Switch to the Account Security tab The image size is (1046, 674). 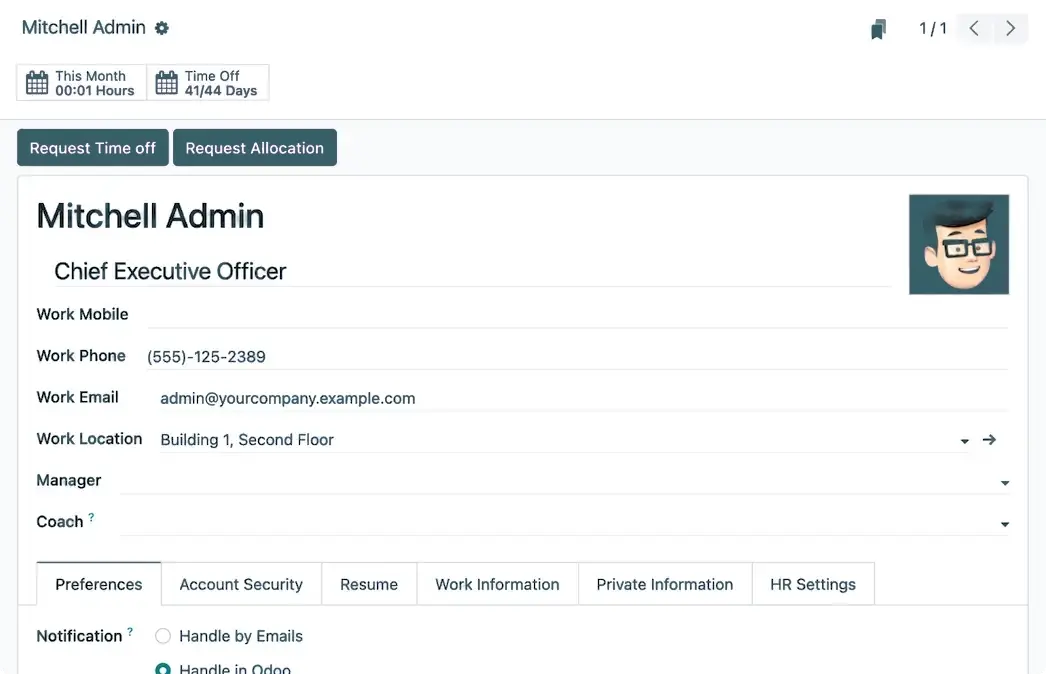pos(241,585)
